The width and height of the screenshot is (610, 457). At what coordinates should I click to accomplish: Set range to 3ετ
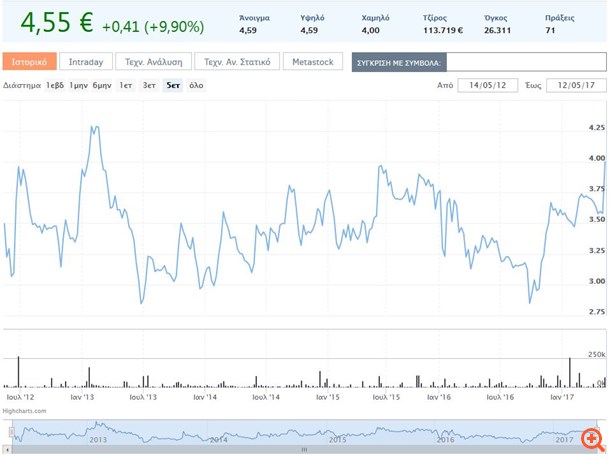click(x=149, y=85)
